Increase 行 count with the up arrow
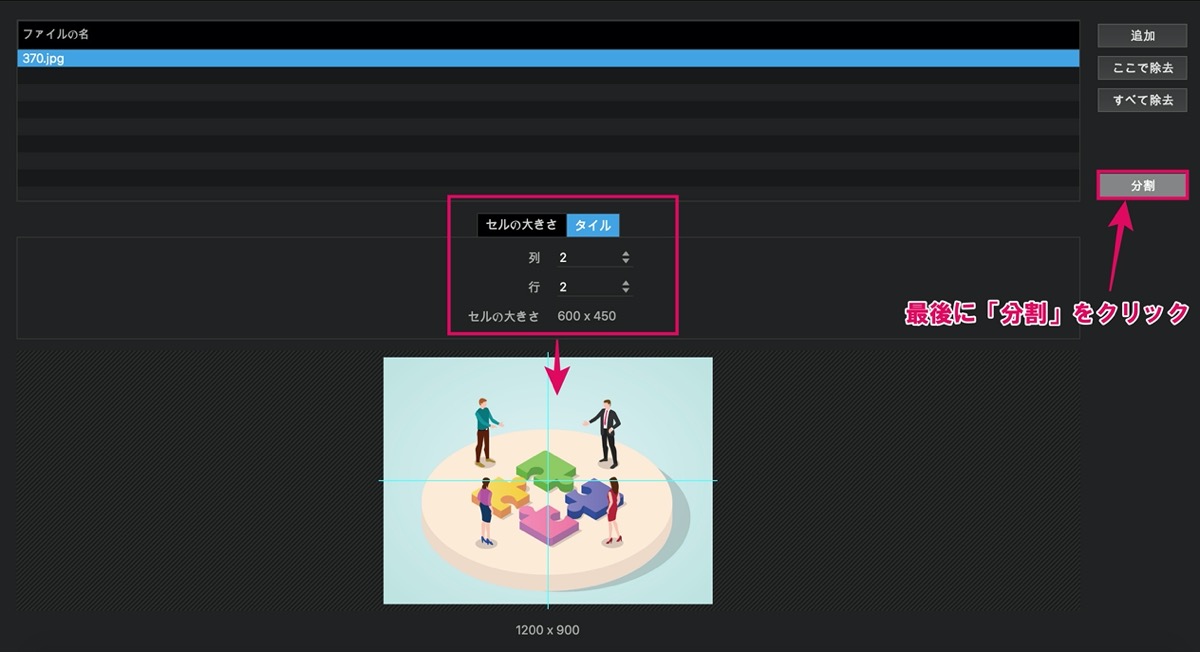This screenshot has height=652, width=1200. 626,284
